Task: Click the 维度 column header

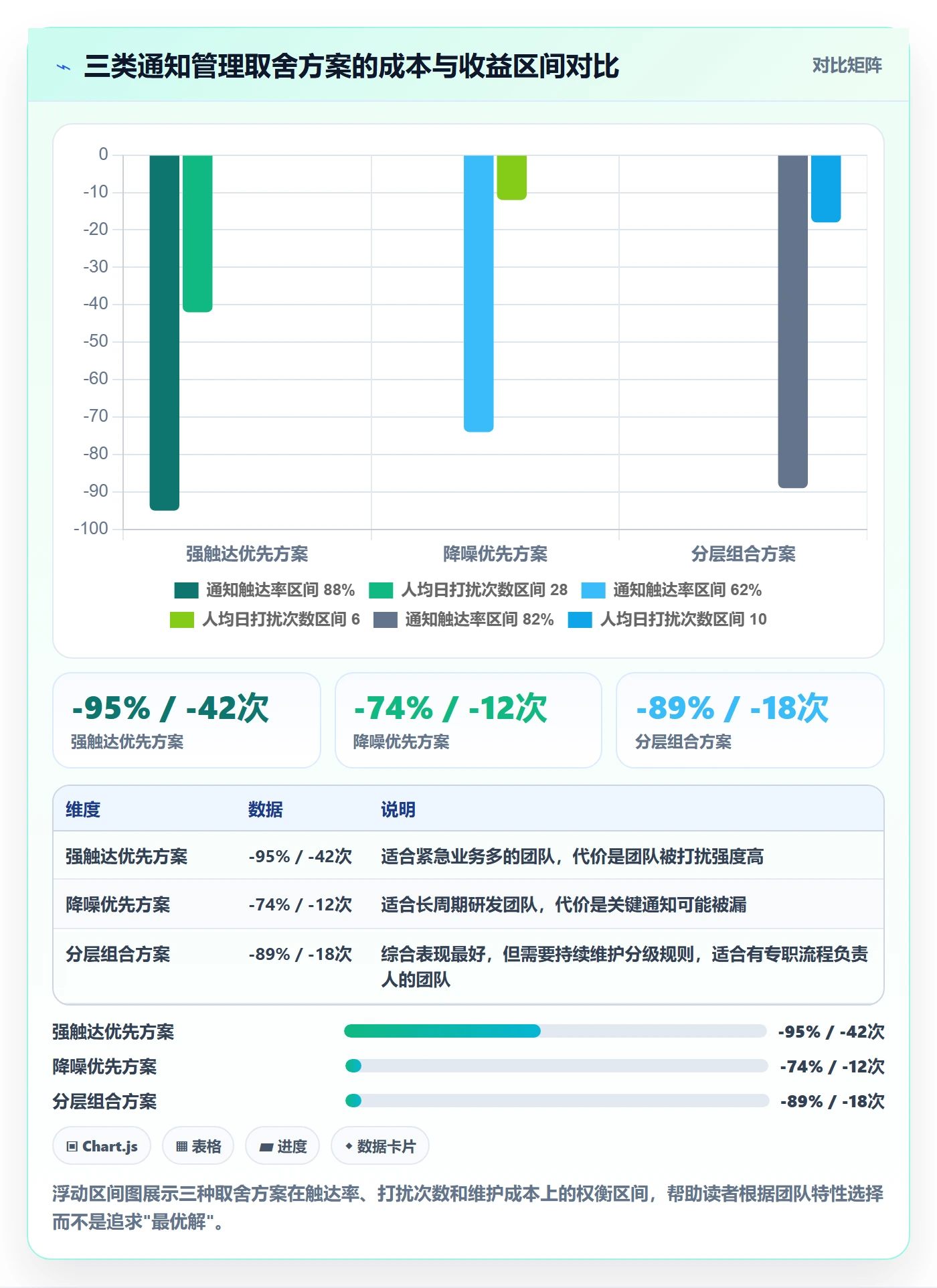Action: 83,809
